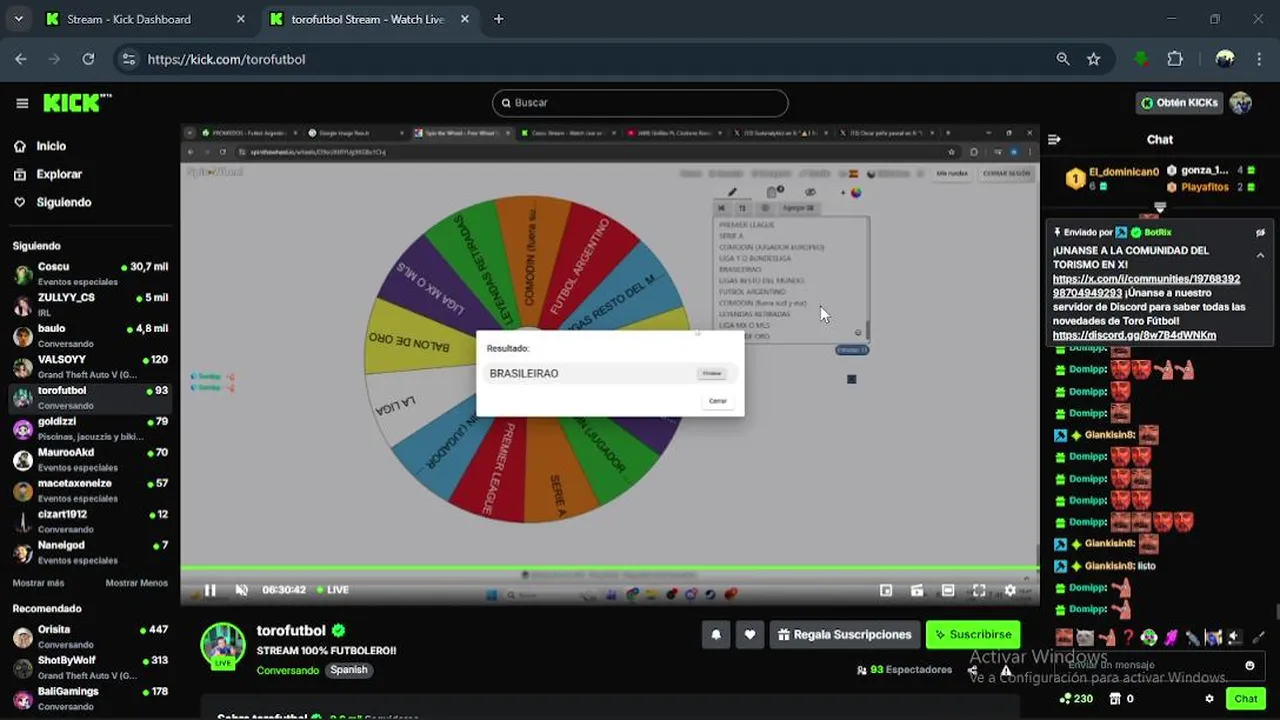1280x720 pixels.
Task: Share the stream via share icon
Action: tap(972, 670)
